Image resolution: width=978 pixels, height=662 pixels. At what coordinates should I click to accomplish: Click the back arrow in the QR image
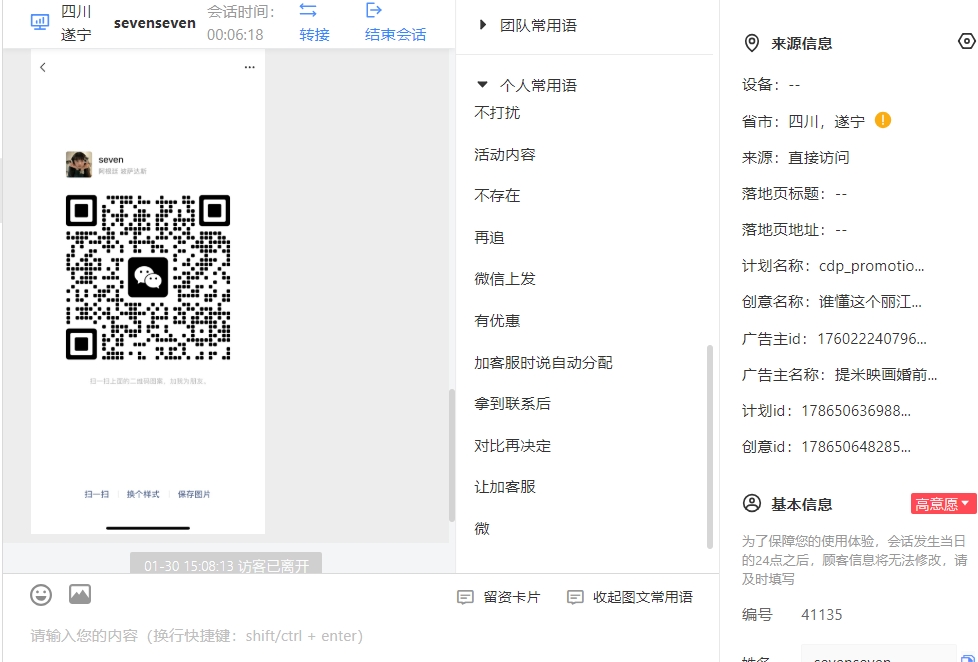pyautogui.click(x=42, y=67)
